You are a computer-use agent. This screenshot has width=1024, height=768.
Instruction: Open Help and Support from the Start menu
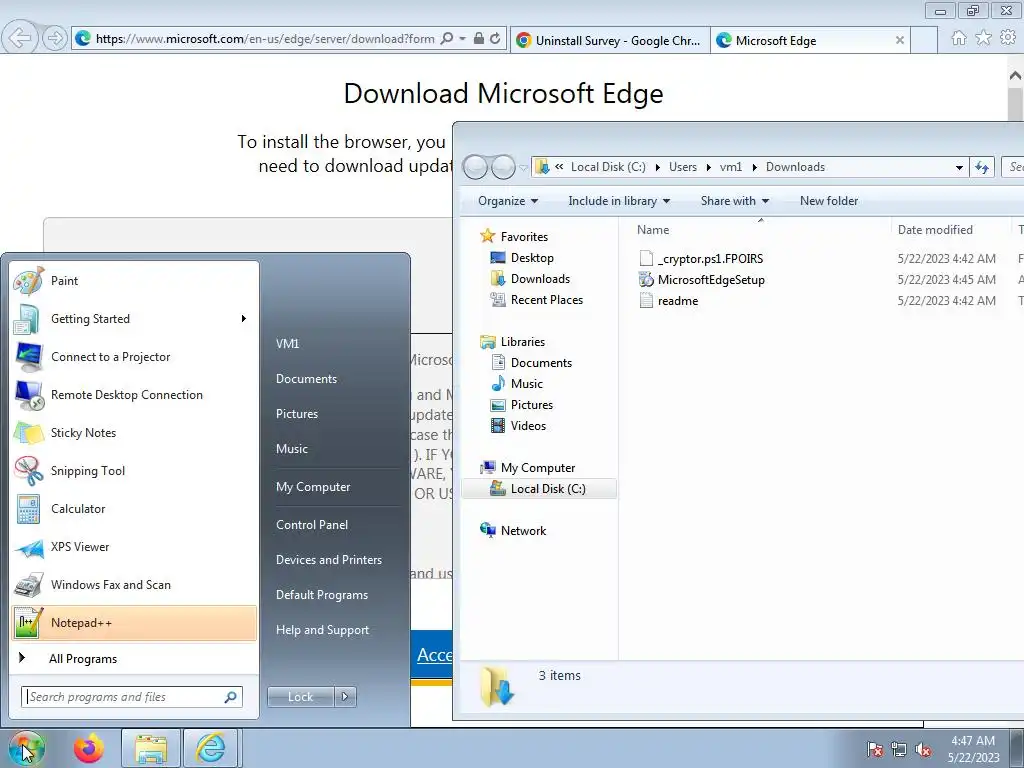pyautogui.click(x=322, y=630)
